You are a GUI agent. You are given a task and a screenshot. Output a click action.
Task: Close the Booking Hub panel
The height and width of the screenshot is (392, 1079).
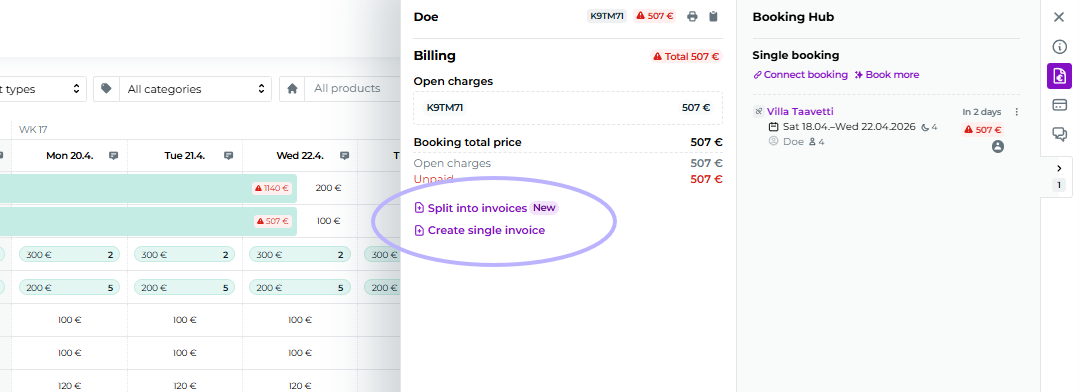[1059, 17]
